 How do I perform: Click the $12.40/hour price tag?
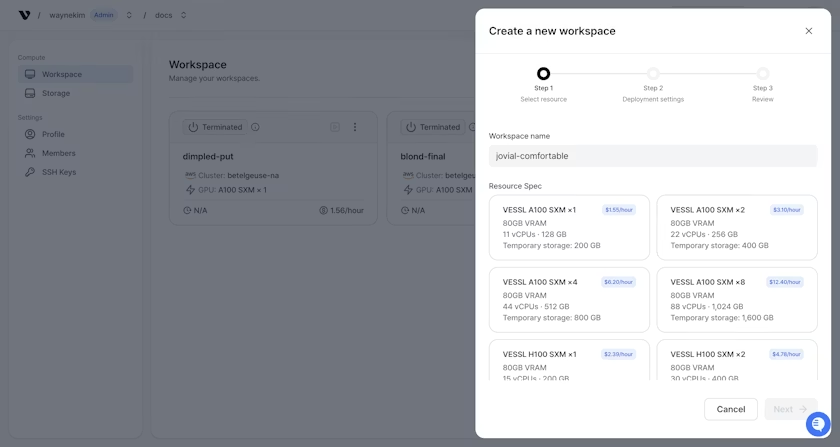785,282
